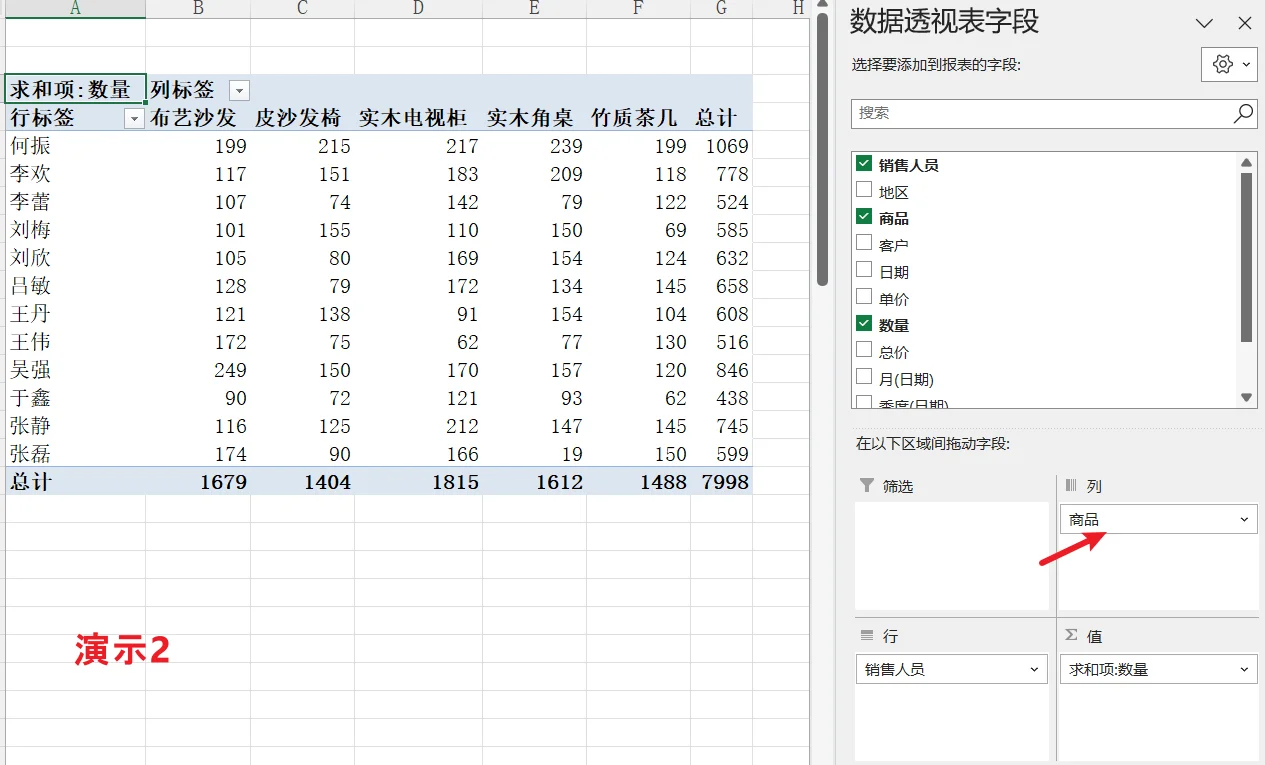This screenshot has width=1265, height=765.
Task: Open the 销售人员 field dropdown in 行 area
Action: 1035,669
